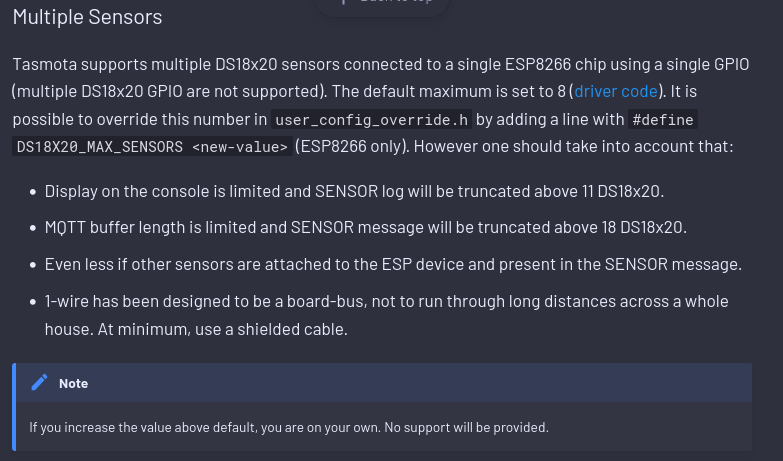Click the bullet about MQTT buffer length

click(x=366, y=227)
